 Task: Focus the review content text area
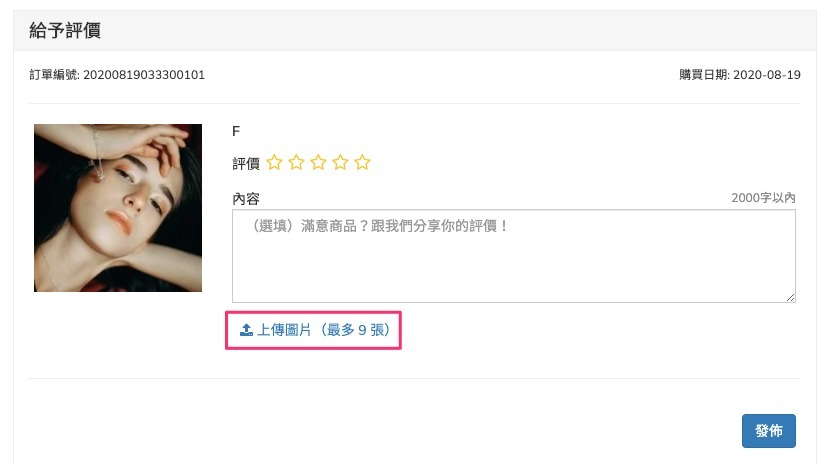(x=513, y=255)
